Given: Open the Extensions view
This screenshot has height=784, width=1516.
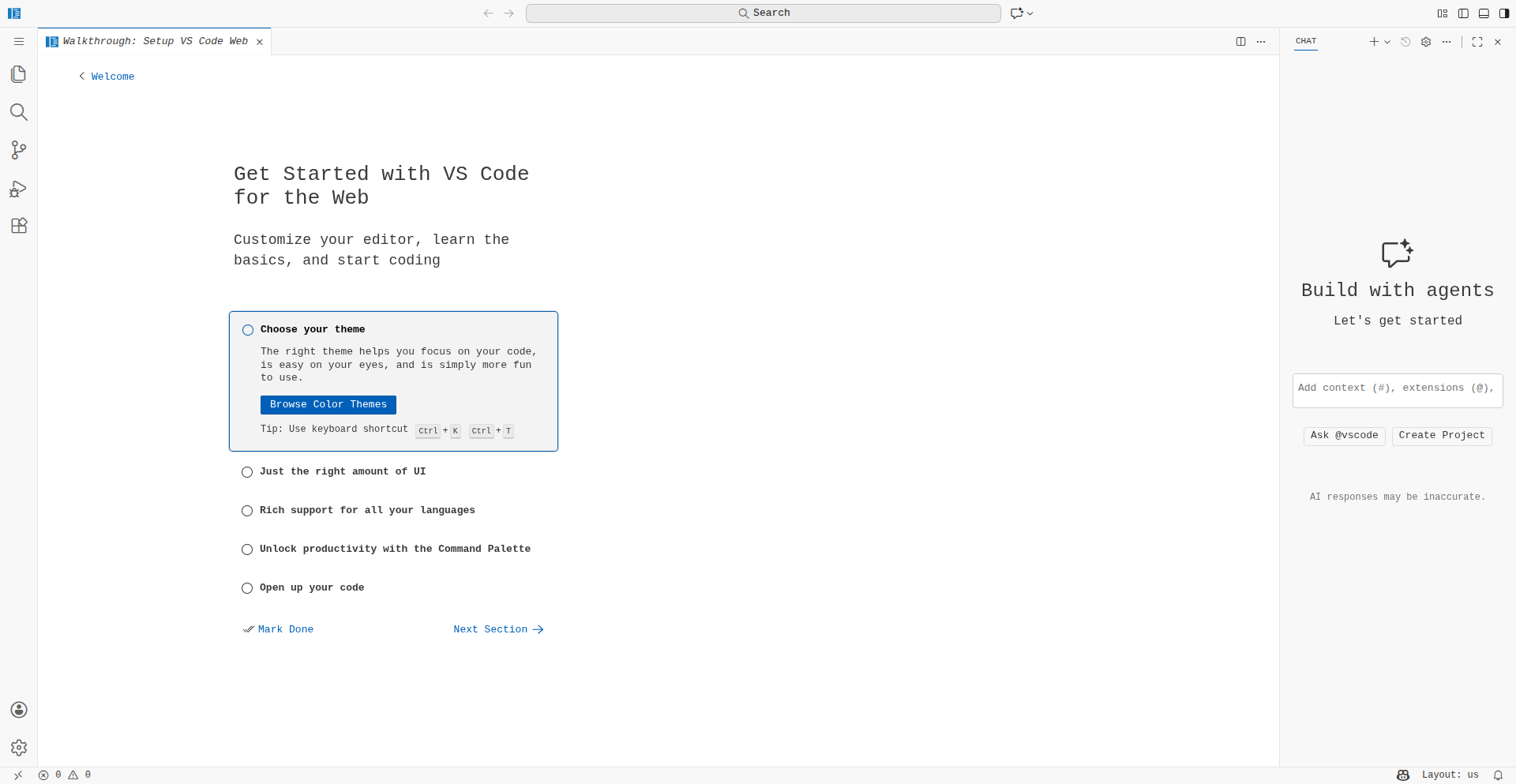Looking at the screenshot, I should 19,226.
